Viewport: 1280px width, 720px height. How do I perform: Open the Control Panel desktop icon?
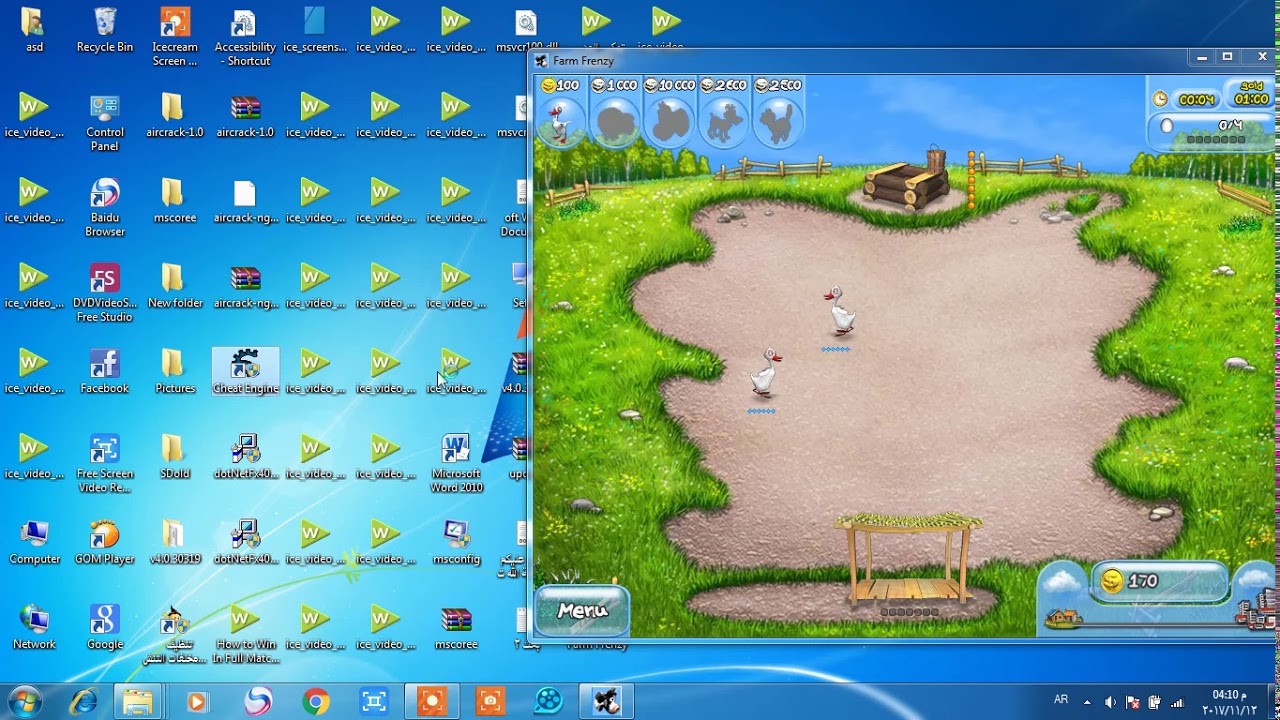tap(105, 123)
